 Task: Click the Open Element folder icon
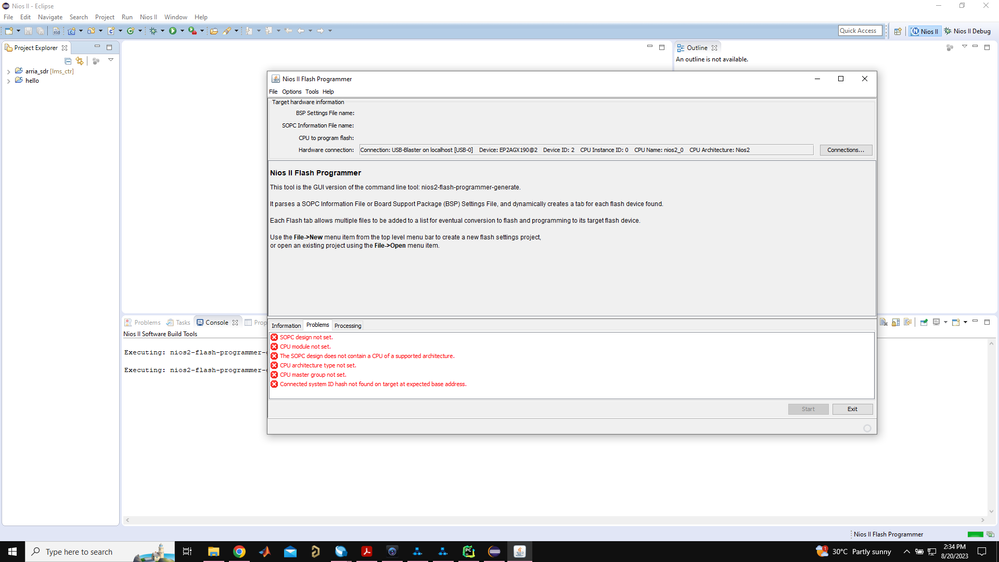(x=213, y=31)
